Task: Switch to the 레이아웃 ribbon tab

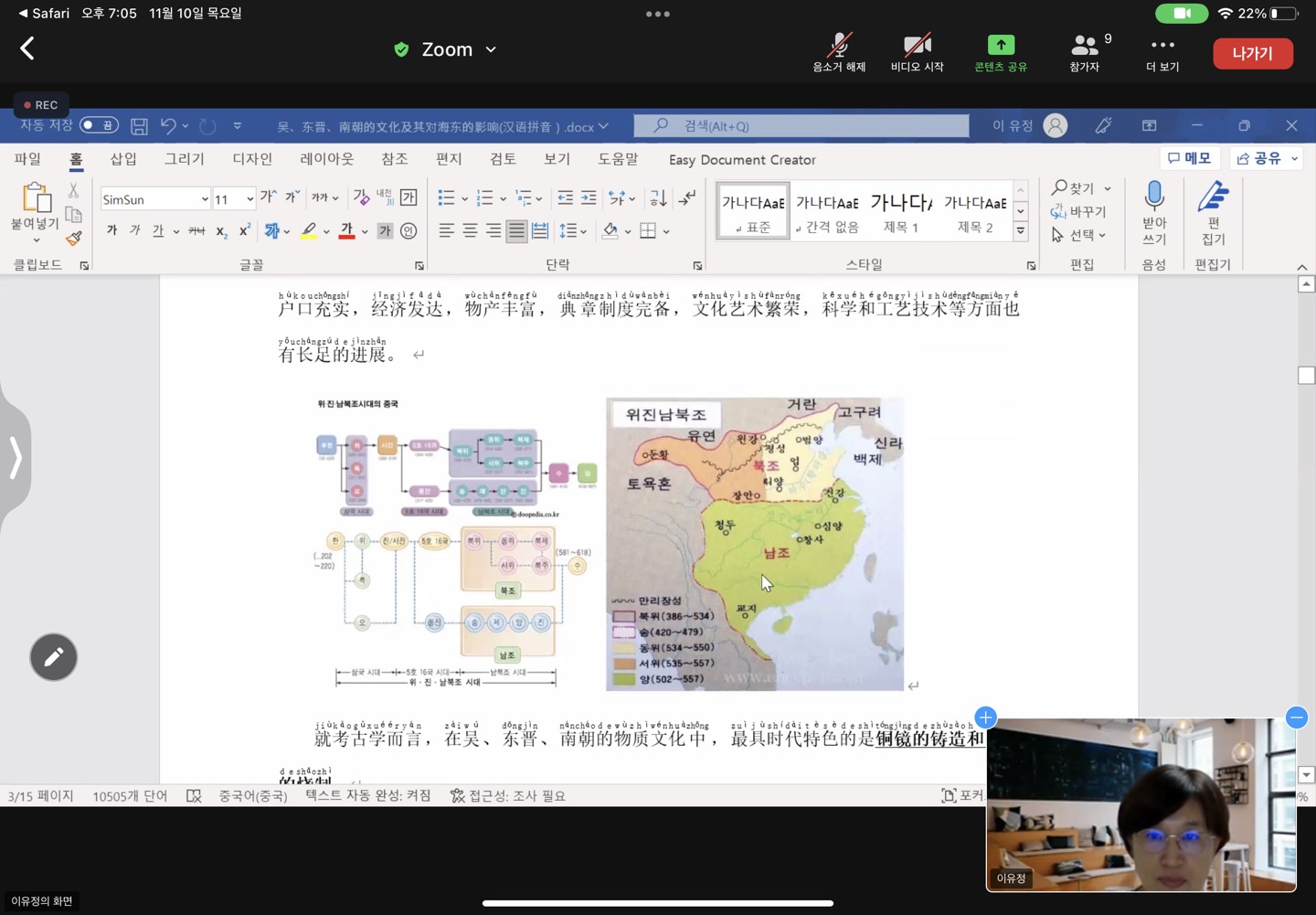Action: pyautogui.click(x=326, y=159)
